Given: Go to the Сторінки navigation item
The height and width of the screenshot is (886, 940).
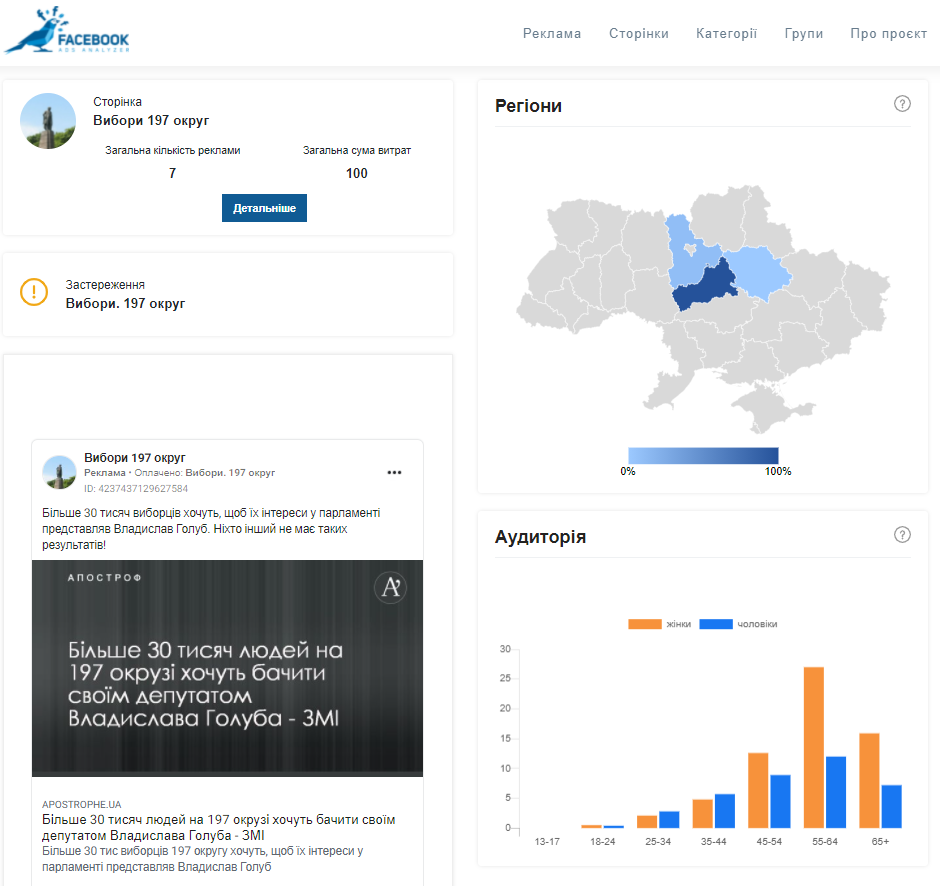Looking at the screenshot, I should click(x=639, y=33).
